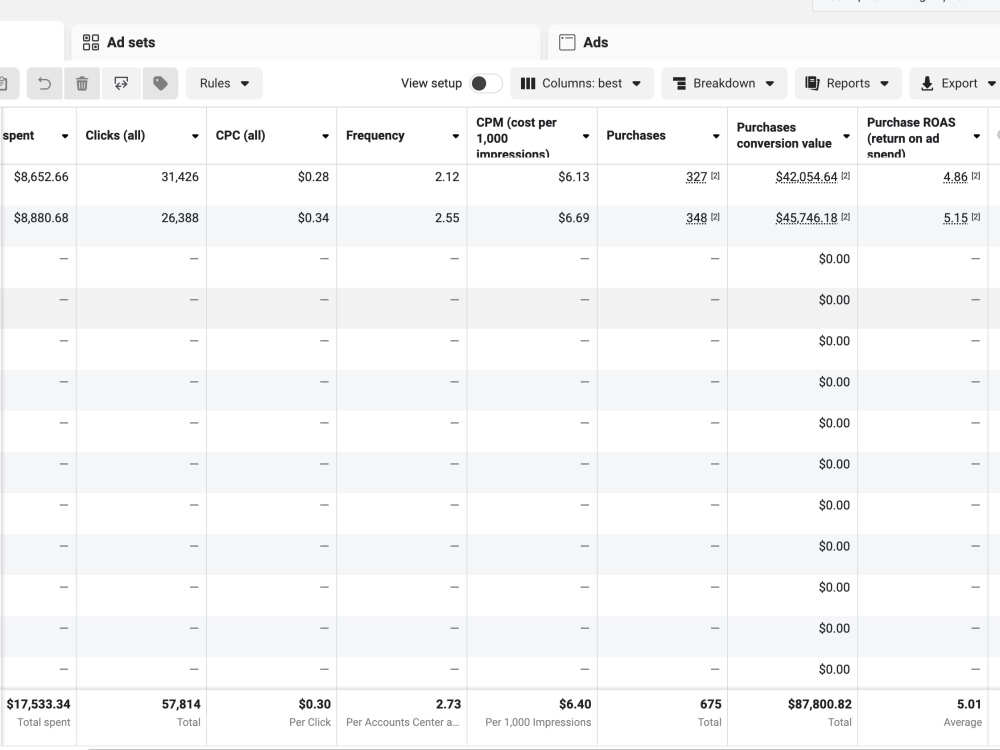Viewport: 1000px width, 750px height.
Task: Click the A/B test icon beside trash
Action: pyautogui.click(x=121, y=84)
